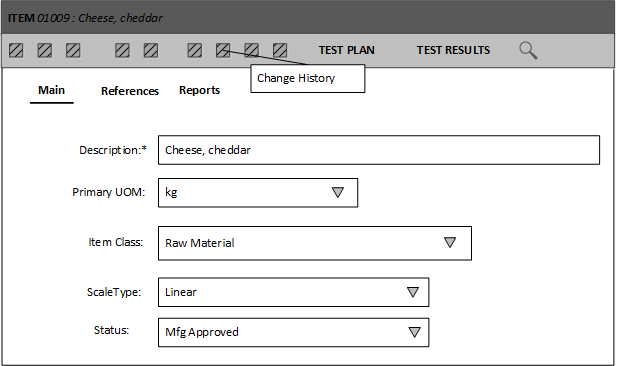Click second icon of the second toolbar group

(x=151, y=50)
